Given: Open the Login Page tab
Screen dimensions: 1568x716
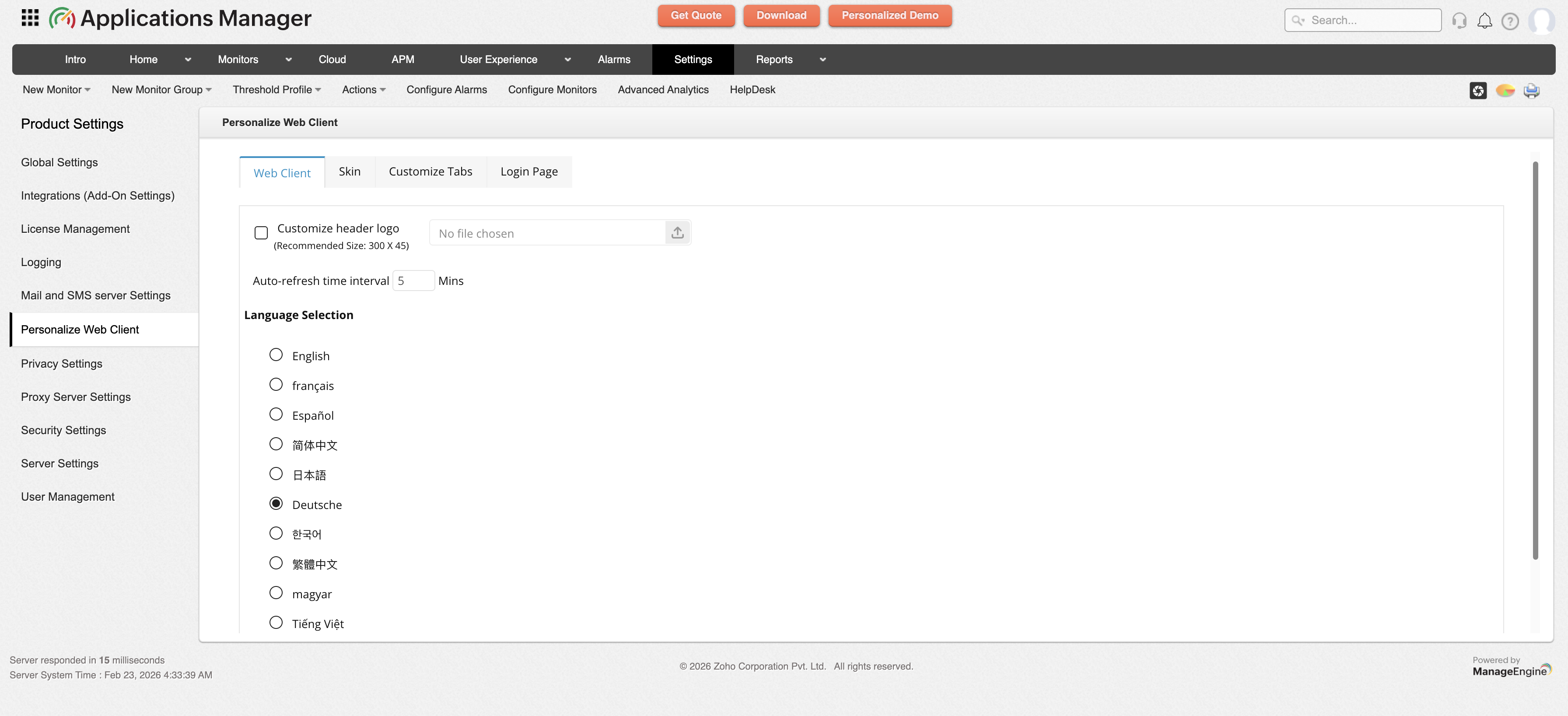Looking at the screenshot, I should coord(529,171).
